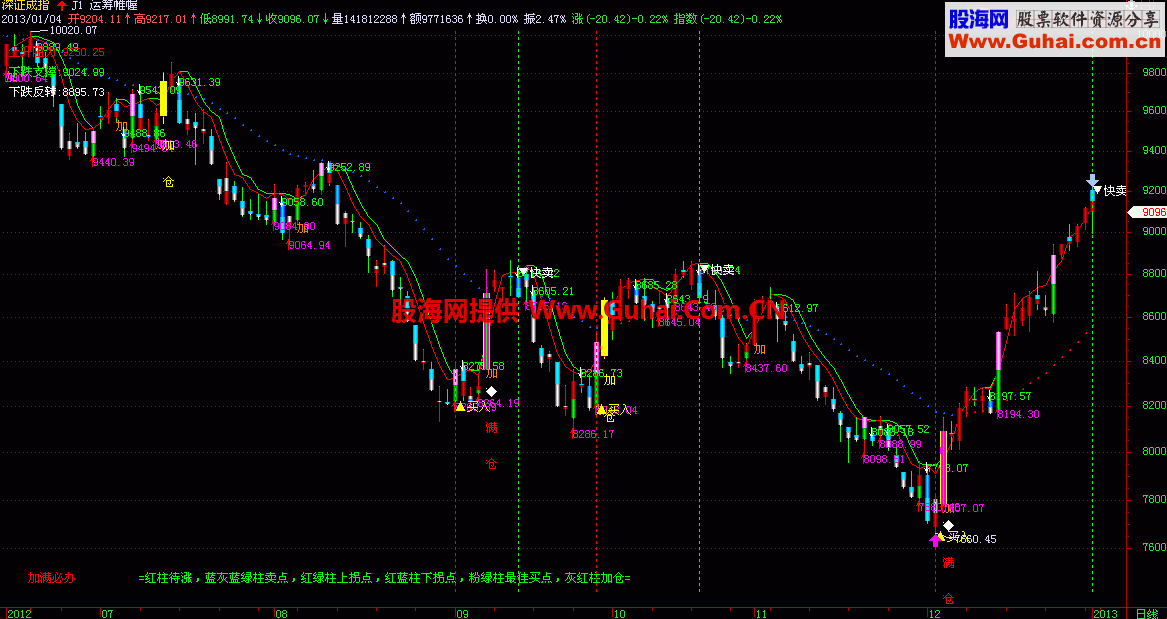Click the 11 month label on the time axis

761,614
